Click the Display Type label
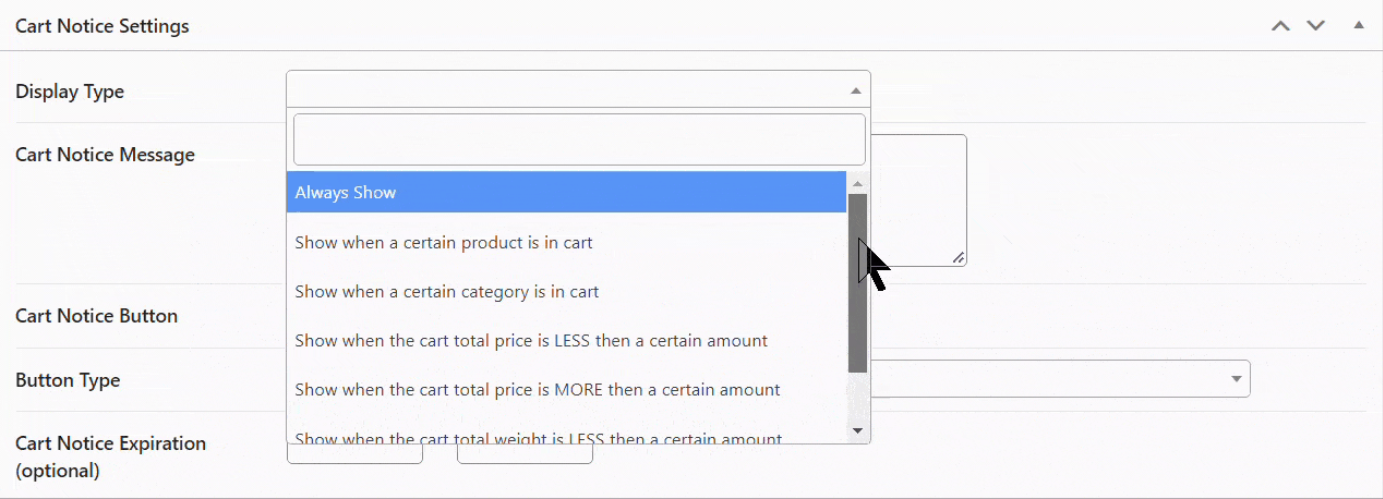 (70, 91)
